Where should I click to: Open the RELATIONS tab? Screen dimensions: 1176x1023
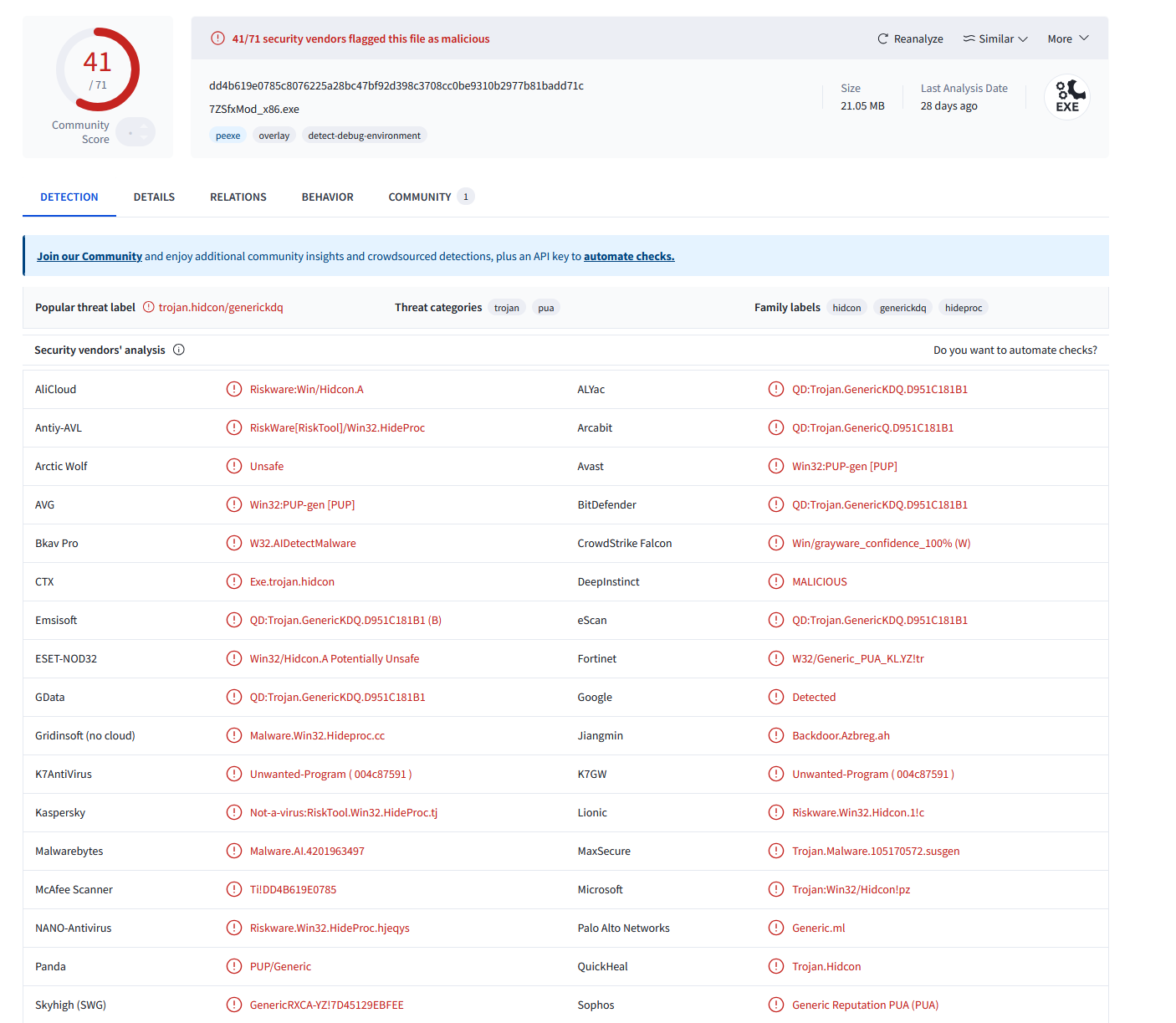click(238, 197)
